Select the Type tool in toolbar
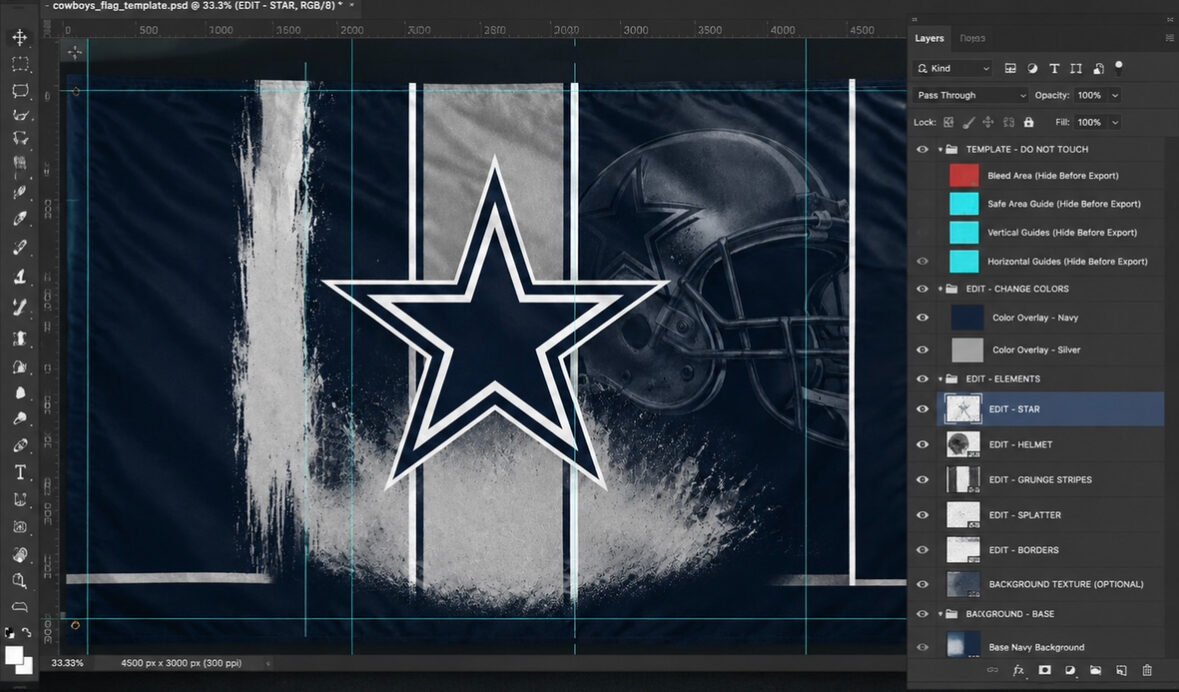 pyautogui.click(x=20, y=472)
